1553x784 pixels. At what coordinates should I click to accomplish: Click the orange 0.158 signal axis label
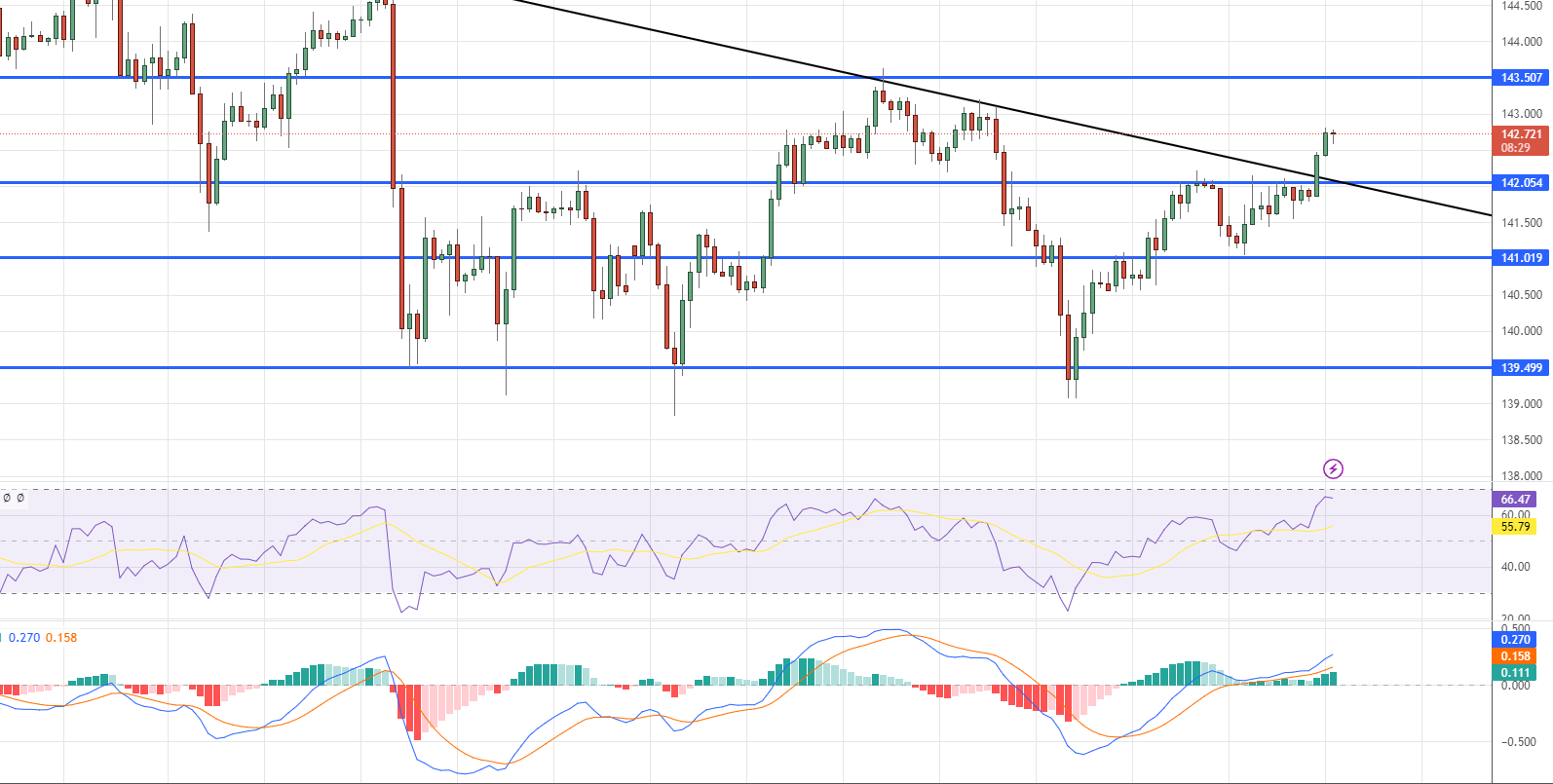(x=1515, y=656)
